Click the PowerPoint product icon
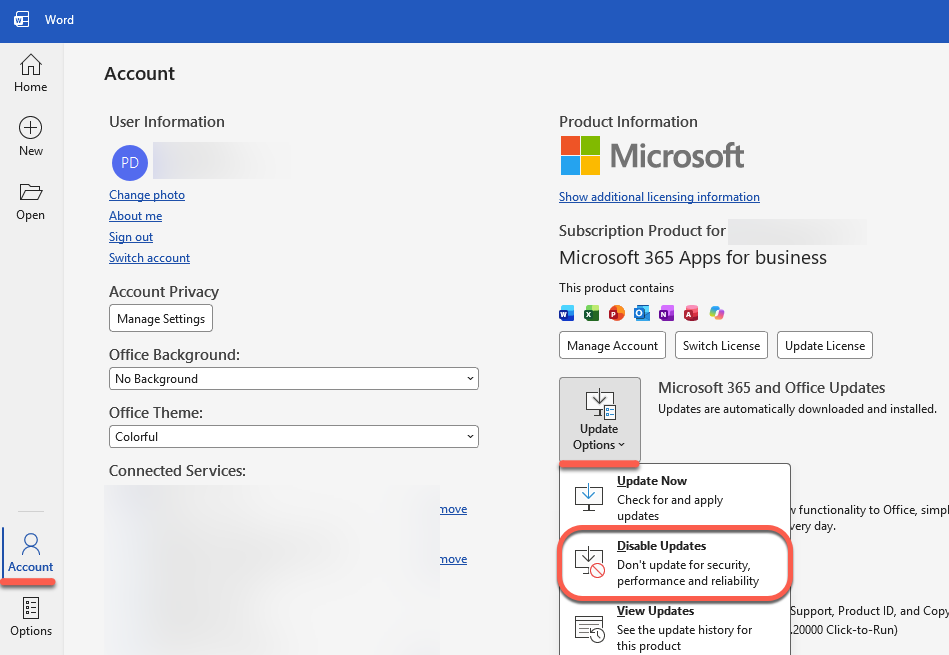Image resolution: width=949 pixels, height=655 pixels. 616,313
